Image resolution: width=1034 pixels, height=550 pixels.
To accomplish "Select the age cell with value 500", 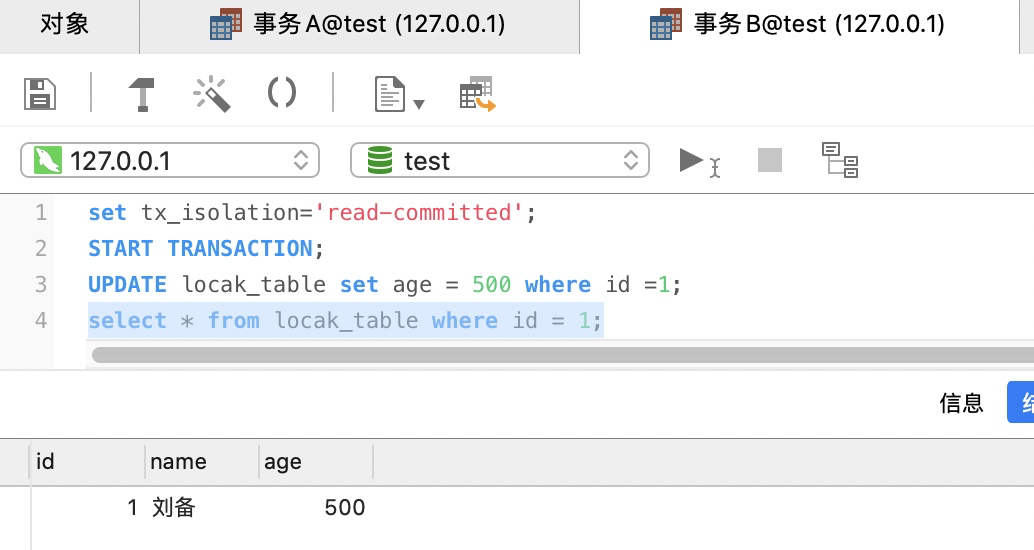I will click(x=316, y=508).
